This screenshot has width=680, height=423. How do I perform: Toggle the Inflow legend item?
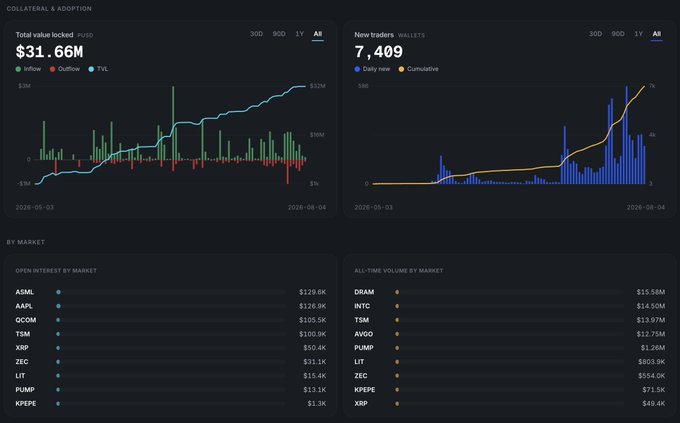pyautogui.click(x=28, y=69)
